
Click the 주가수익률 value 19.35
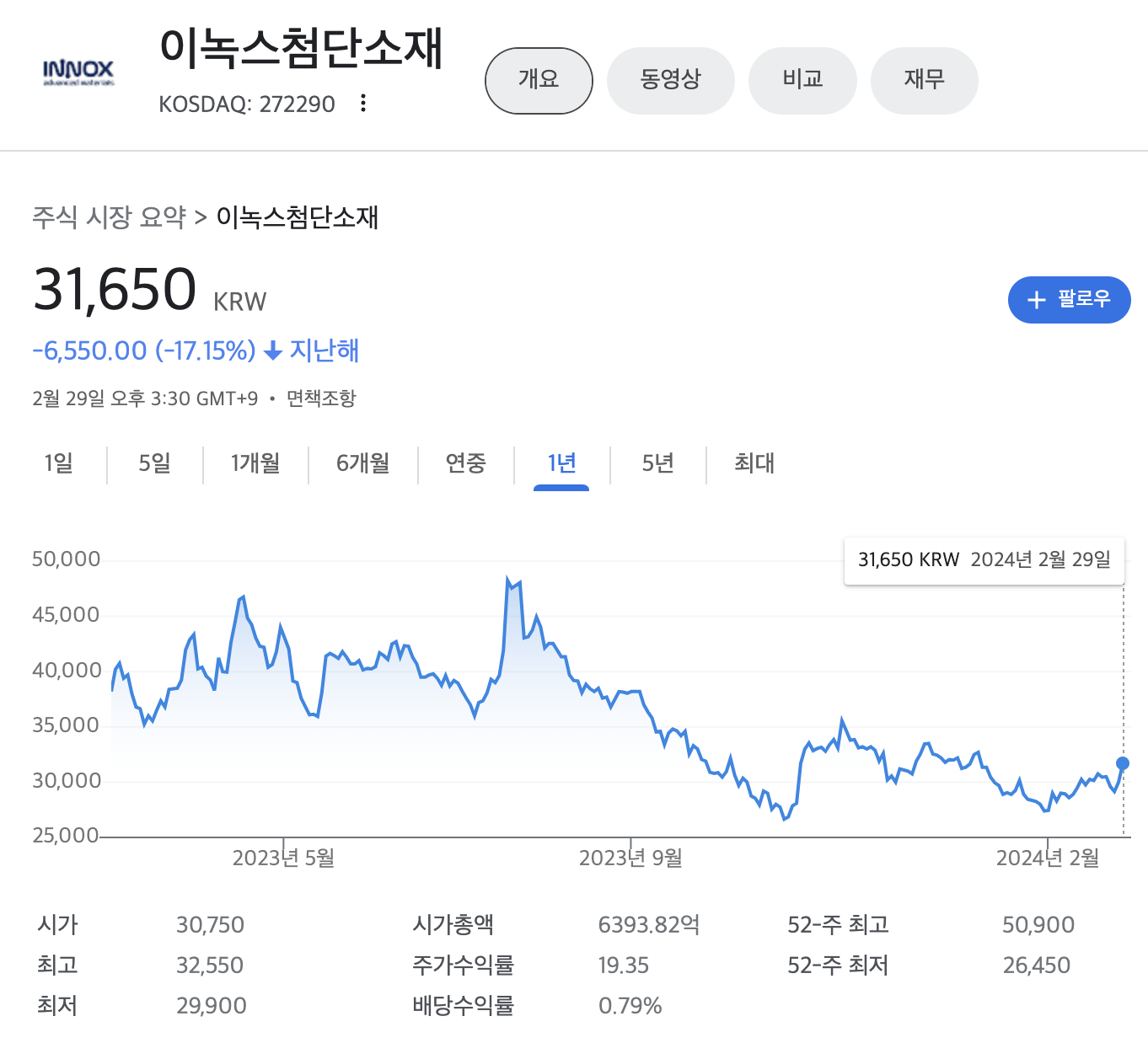(x=624, y=965)
